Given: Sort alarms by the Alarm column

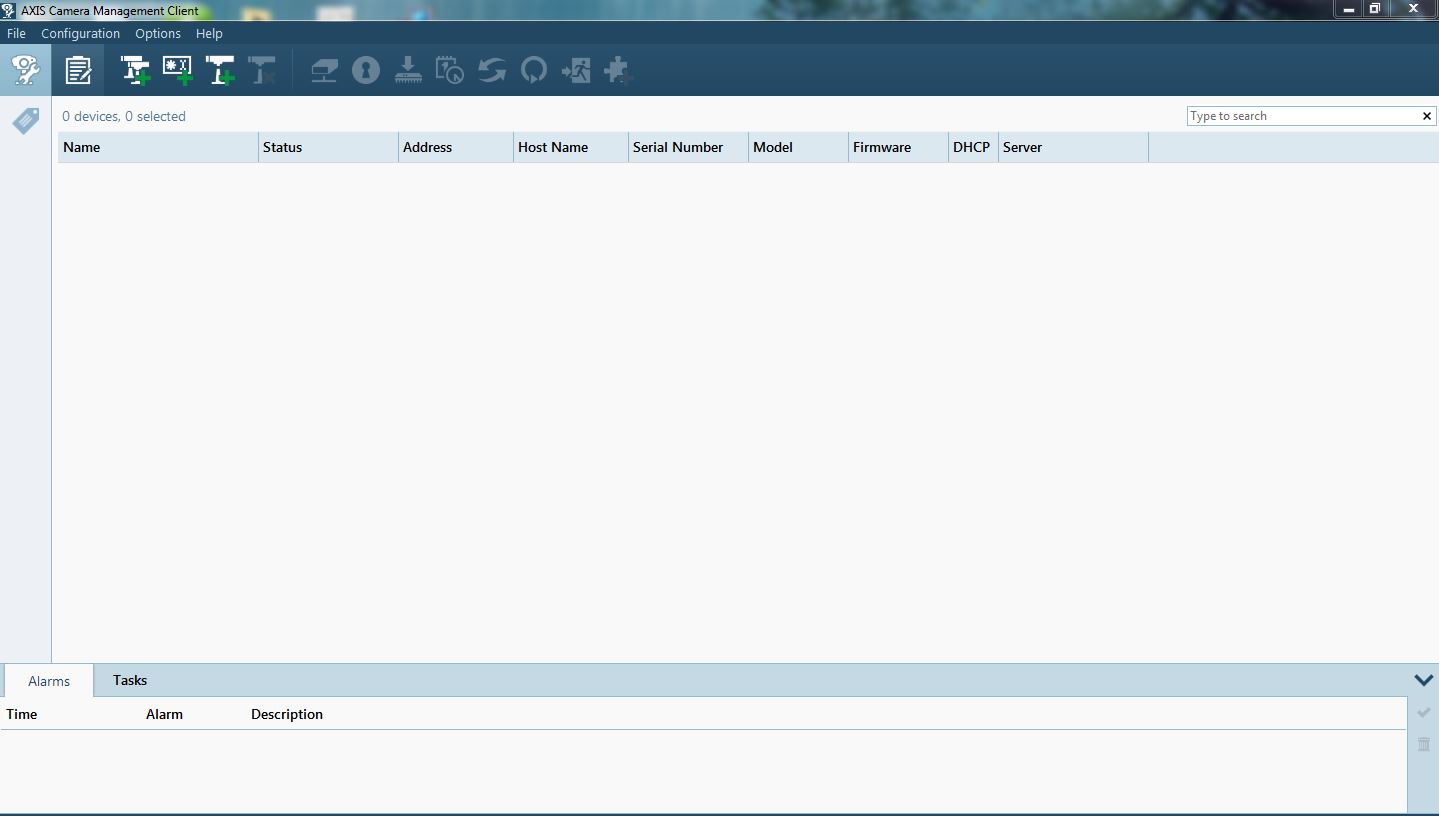Looking at the screenshot, I should (x=164, y=714).
